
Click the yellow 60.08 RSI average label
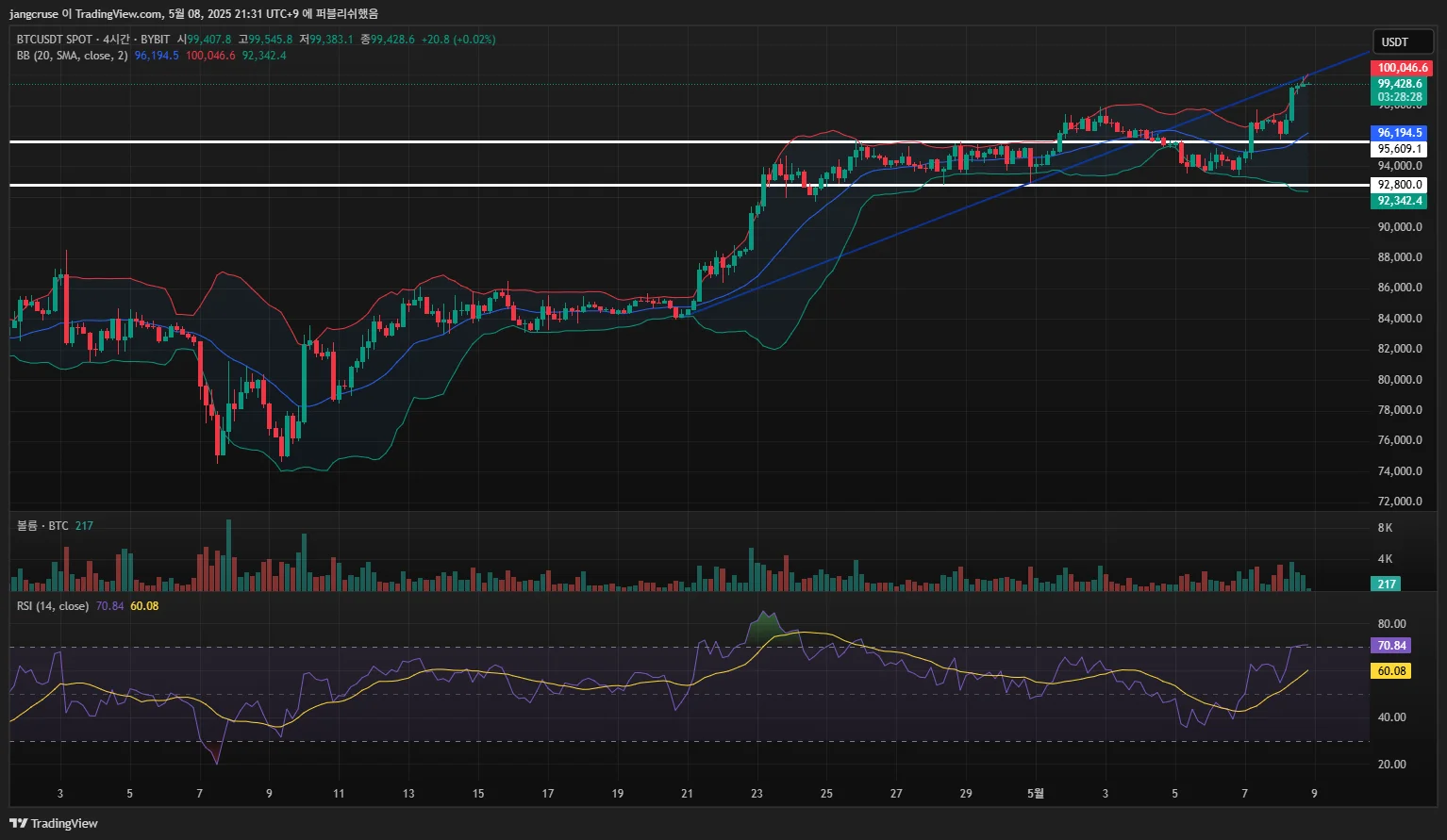pos(1391,671)
